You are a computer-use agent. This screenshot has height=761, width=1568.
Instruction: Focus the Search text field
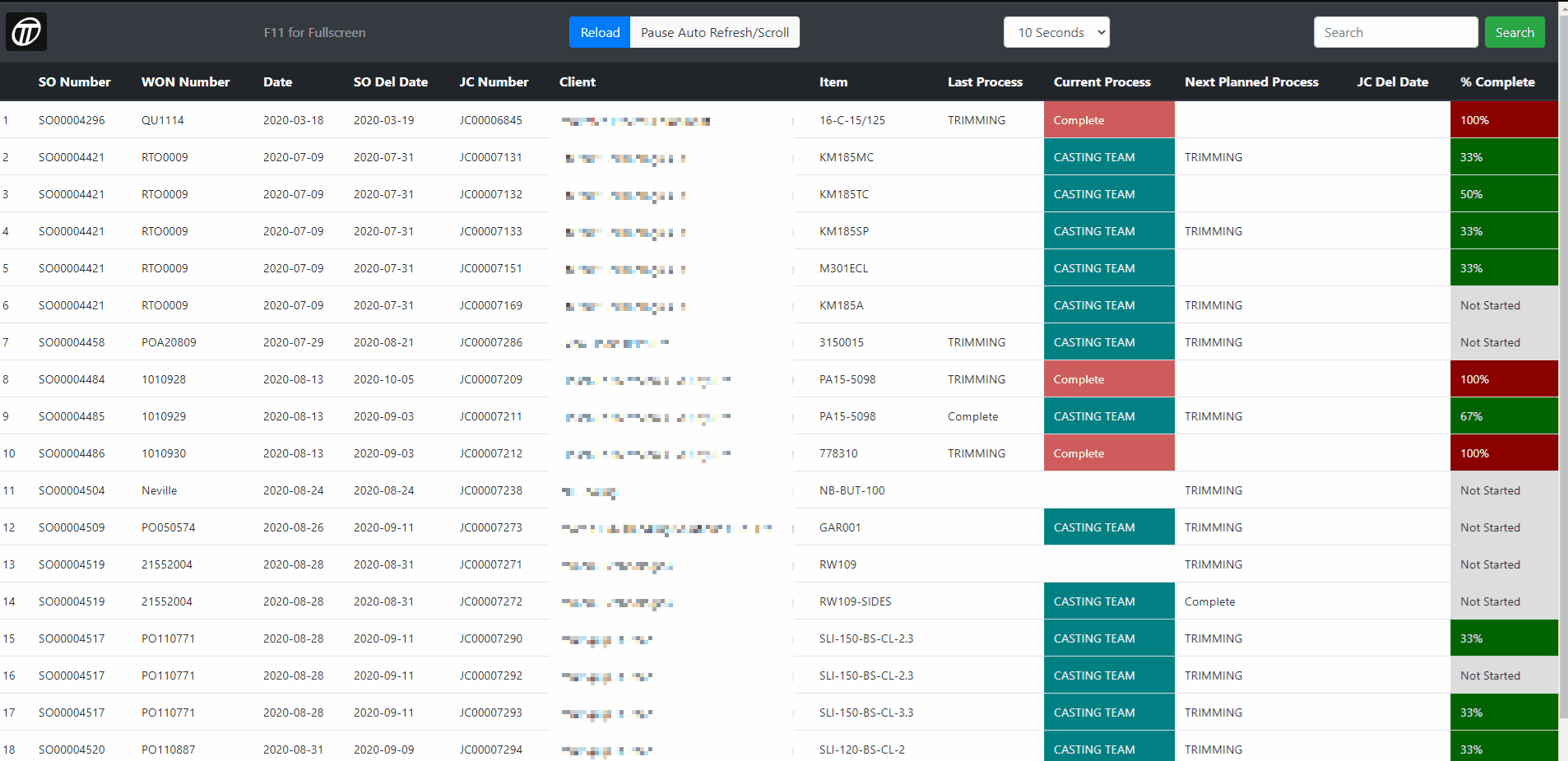click(1394, 32)
